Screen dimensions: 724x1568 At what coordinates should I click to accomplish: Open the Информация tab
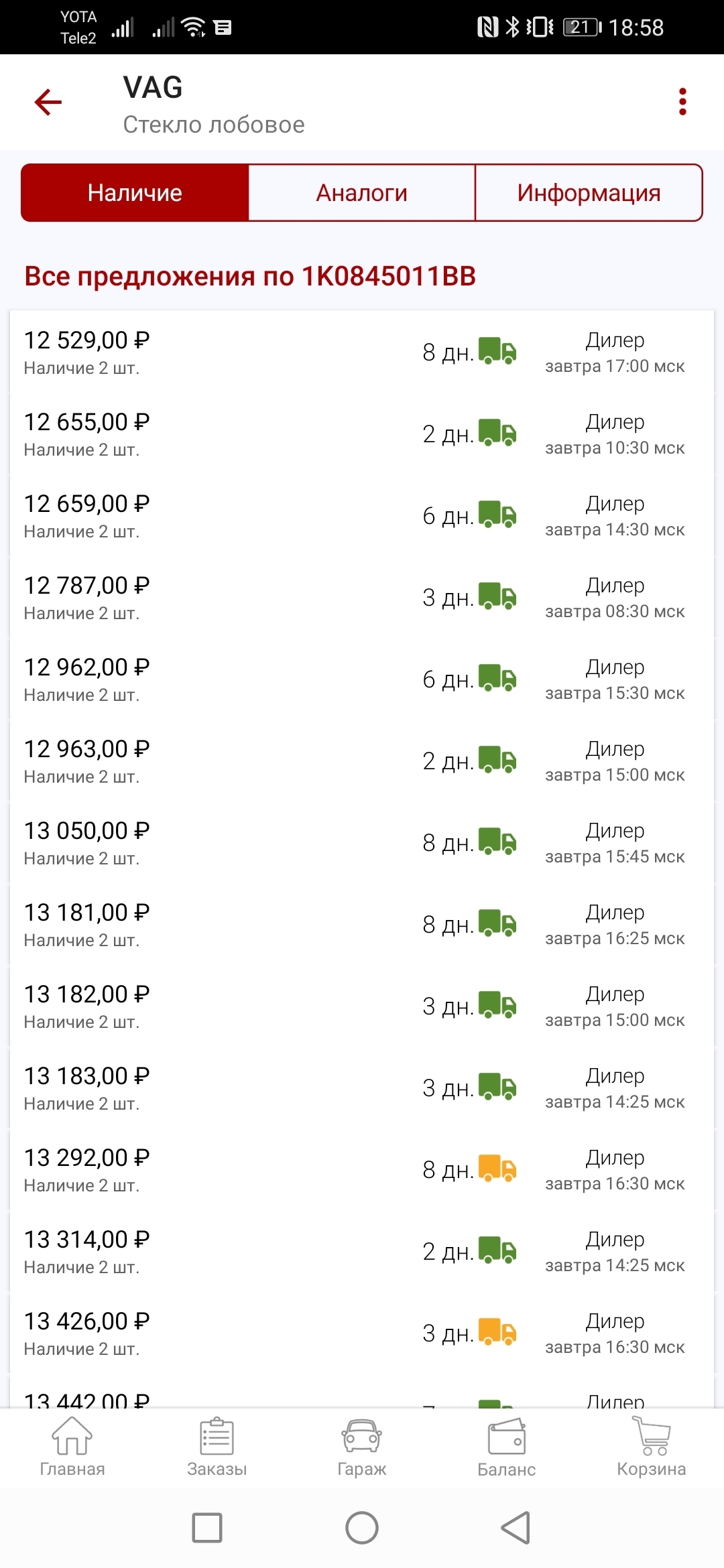coord(589,193)
